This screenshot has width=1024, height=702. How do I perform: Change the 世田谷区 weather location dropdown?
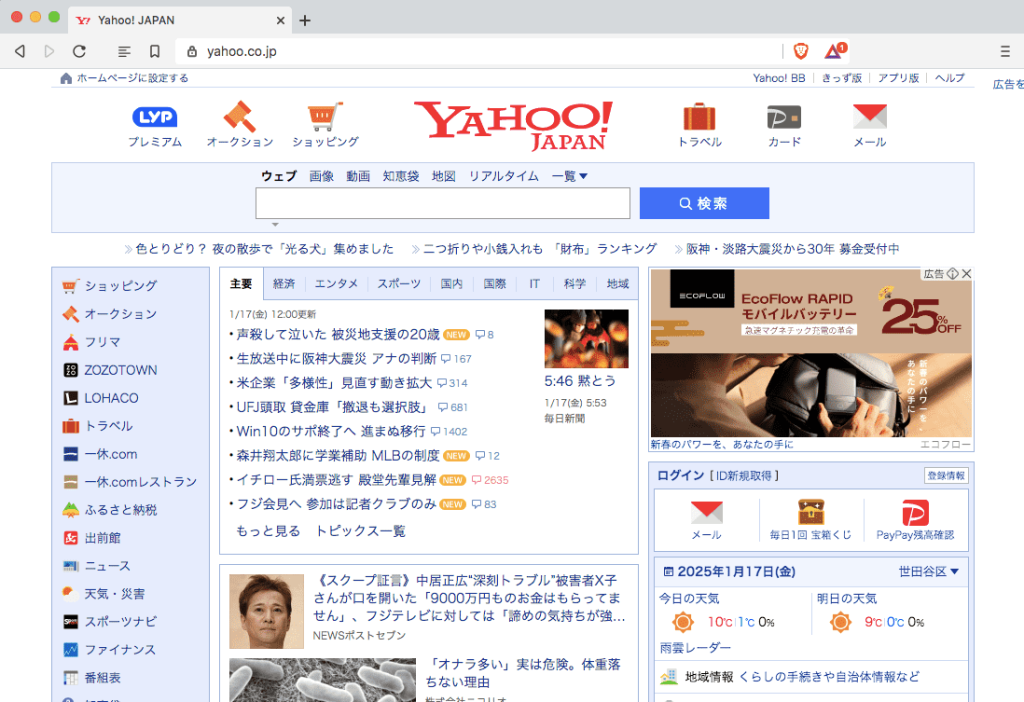(x=928, y=571)
